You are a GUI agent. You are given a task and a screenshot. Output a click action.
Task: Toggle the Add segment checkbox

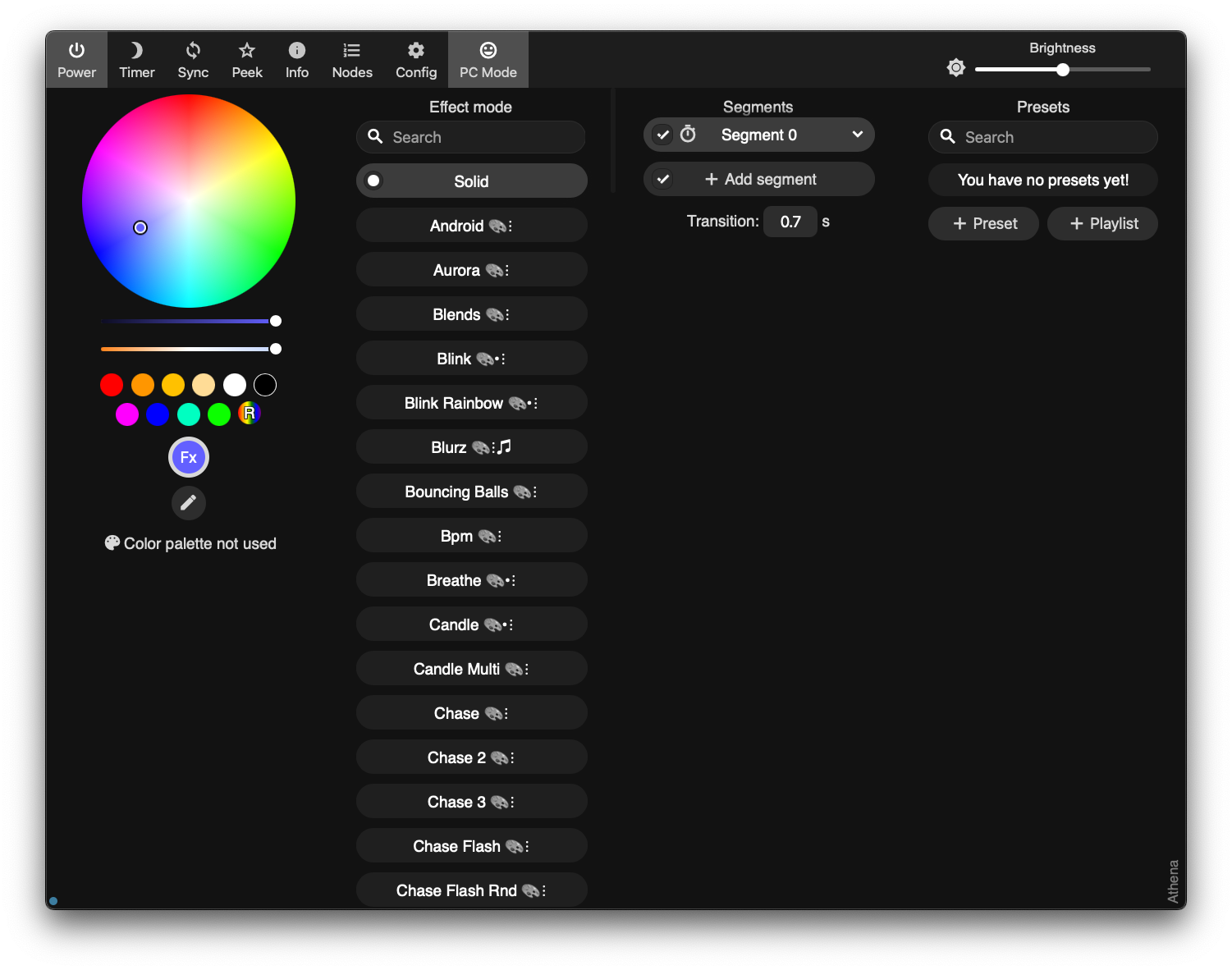coord(663,179)
